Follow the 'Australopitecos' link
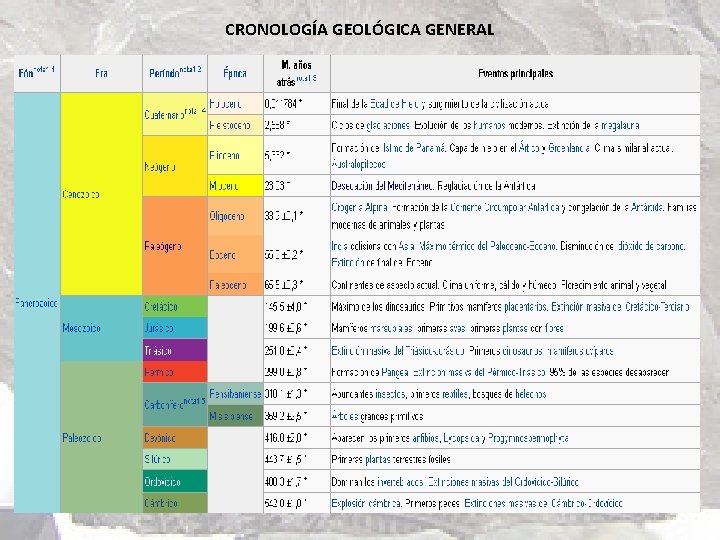Screen dimensions: 720x540 [x=358, y=163]
